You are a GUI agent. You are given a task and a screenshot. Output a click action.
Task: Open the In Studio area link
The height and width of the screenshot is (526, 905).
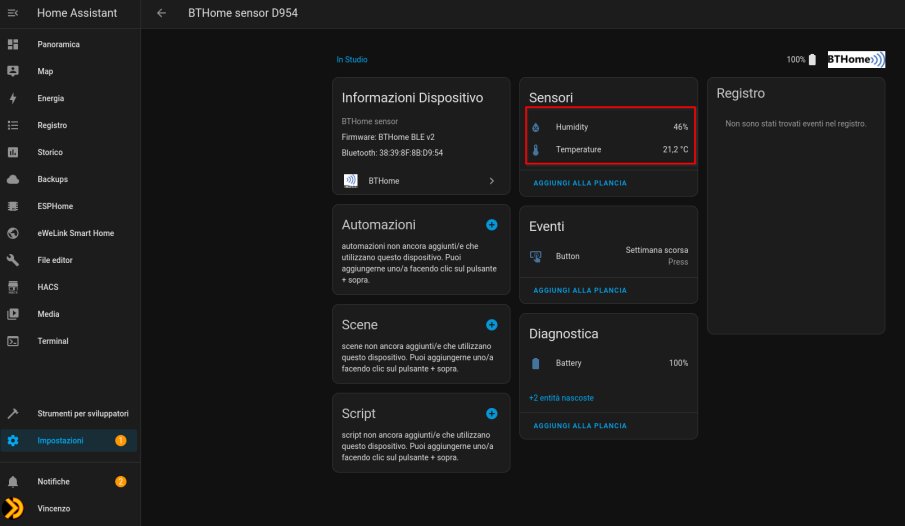click(x=351, y=59)
